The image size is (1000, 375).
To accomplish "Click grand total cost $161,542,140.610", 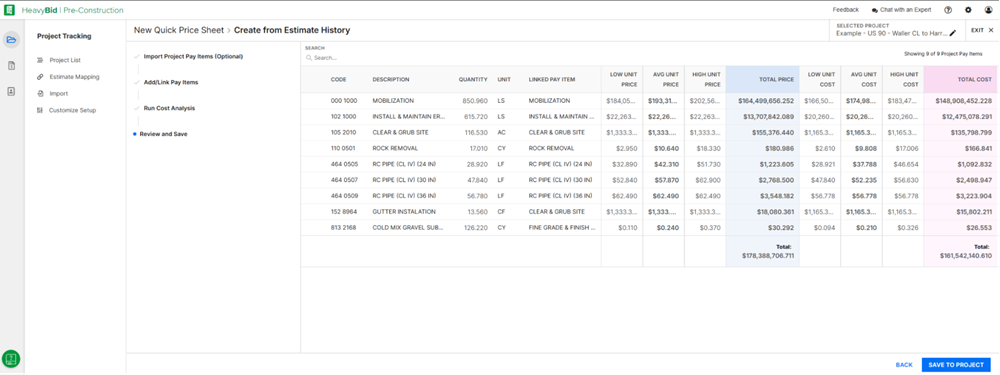I will click(966, 255).
